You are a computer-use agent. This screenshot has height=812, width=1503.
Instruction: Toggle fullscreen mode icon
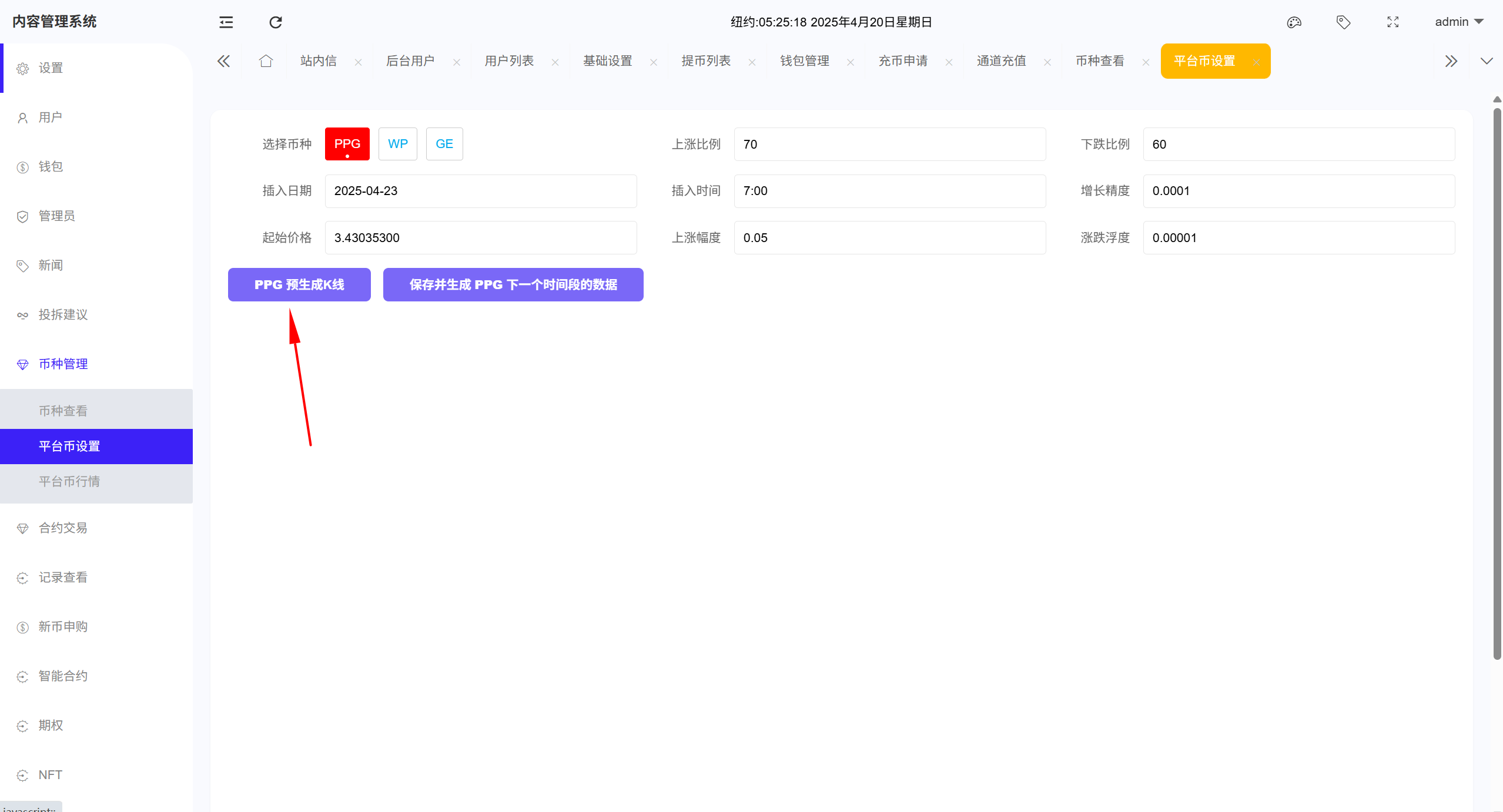pos(1392,22)
